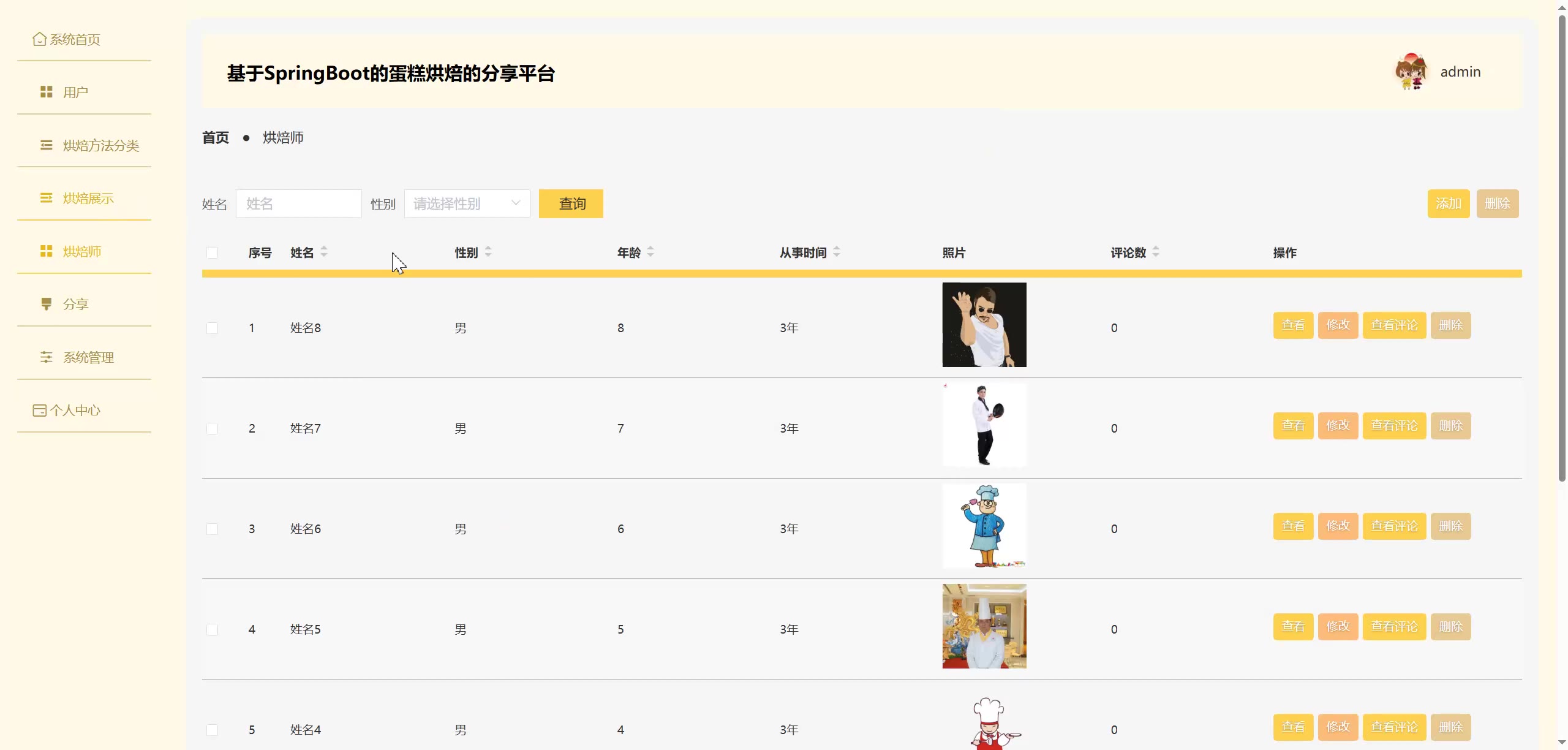Image resolution: width=1568 pixels, height=750 pixels.
Task: Click the grid icon beside 烘焙师 menu
Action: click(x=47, y=251)
